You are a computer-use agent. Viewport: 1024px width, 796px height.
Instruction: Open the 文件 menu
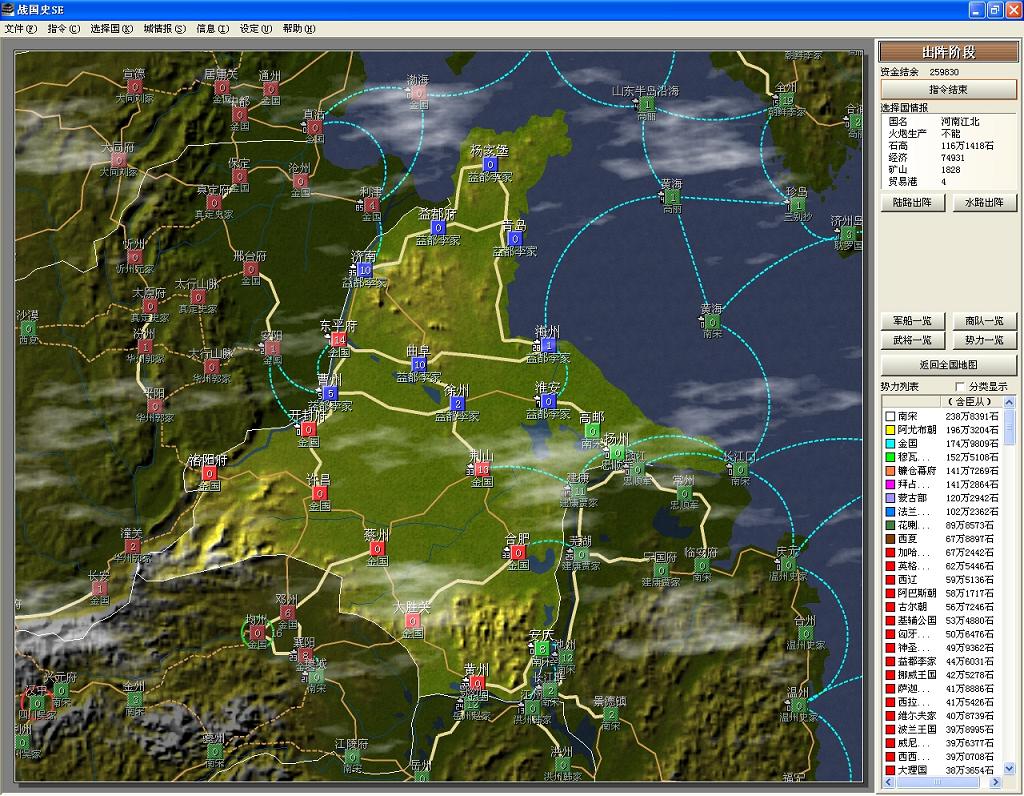(20, 29)
